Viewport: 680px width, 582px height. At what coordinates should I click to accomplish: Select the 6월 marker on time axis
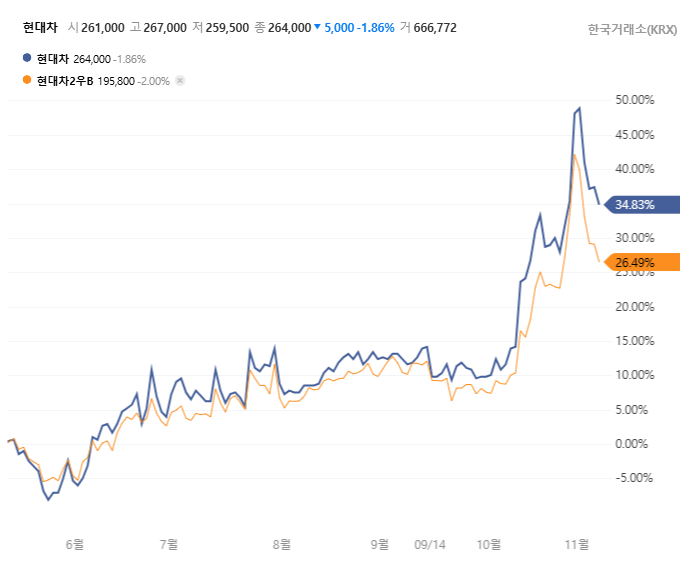(x=74, y=545)
